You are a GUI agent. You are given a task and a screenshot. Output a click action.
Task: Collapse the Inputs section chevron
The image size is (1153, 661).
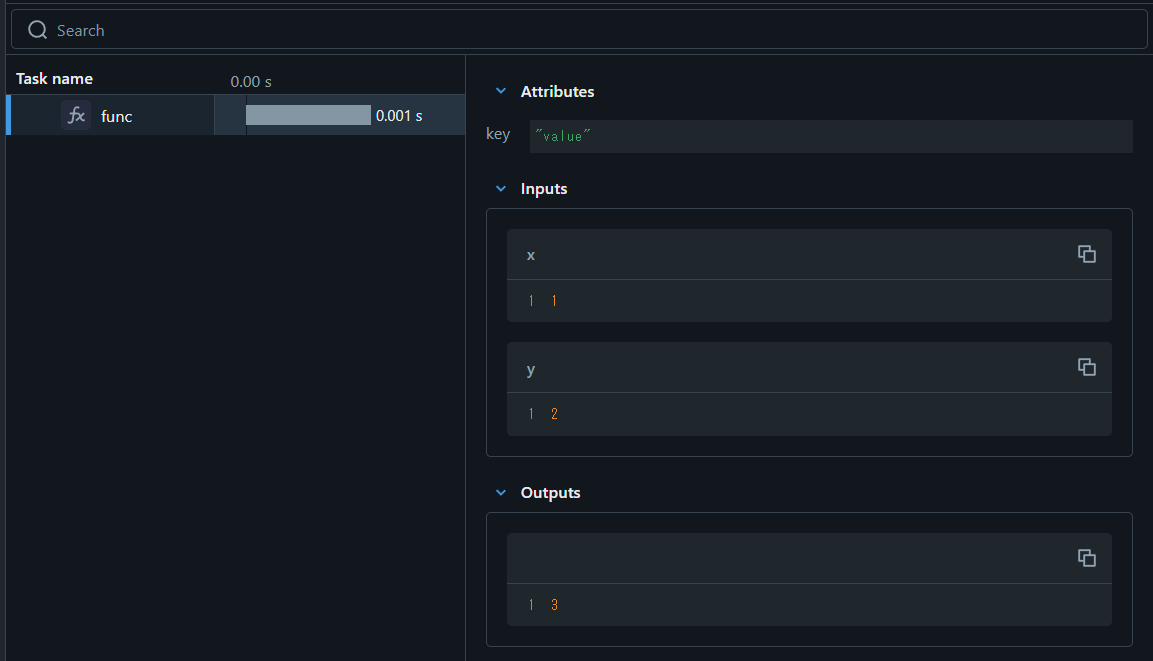pos(501,188)
